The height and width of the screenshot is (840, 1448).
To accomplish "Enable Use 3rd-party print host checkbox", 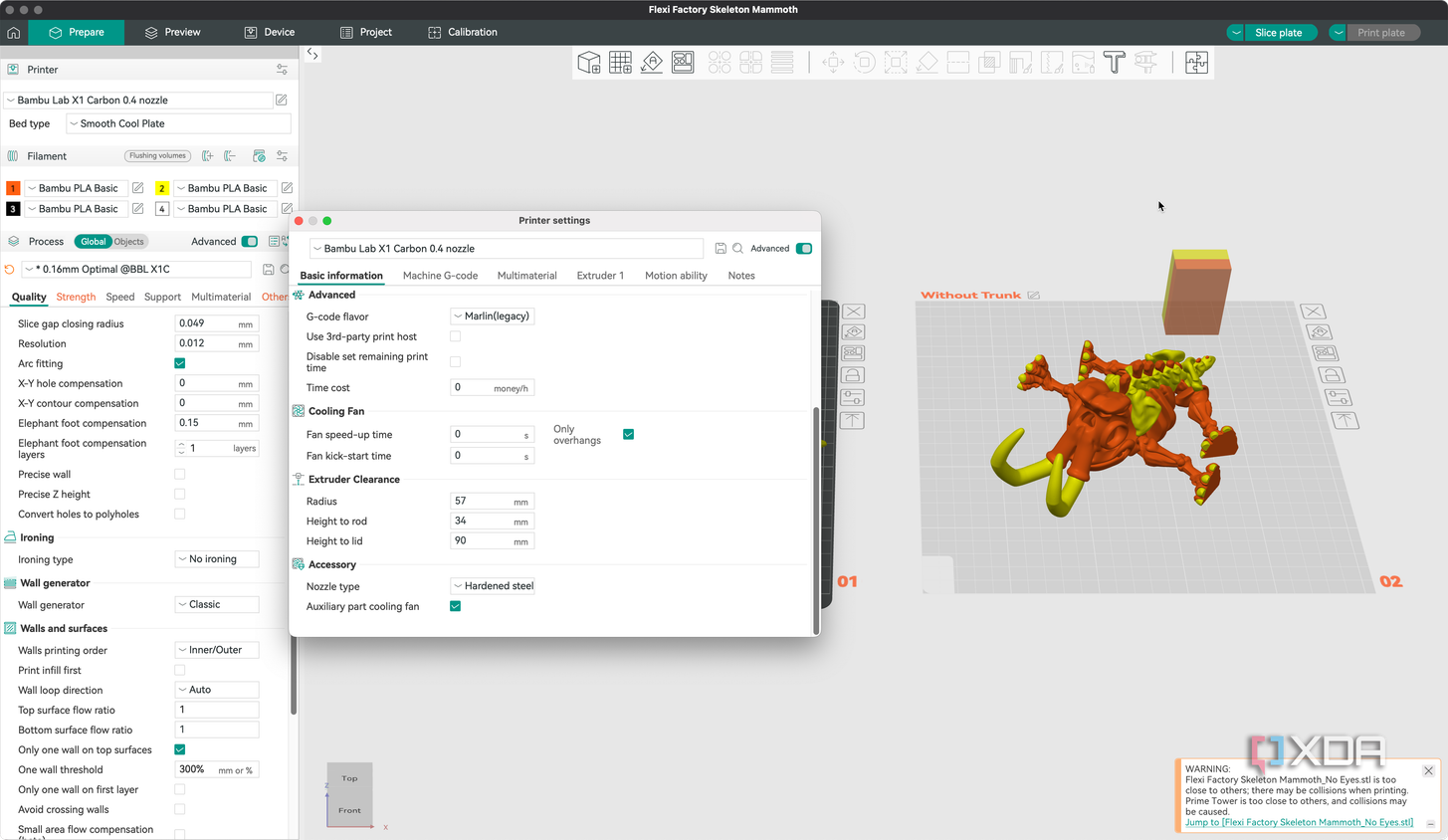I will (x=455, y=336).
